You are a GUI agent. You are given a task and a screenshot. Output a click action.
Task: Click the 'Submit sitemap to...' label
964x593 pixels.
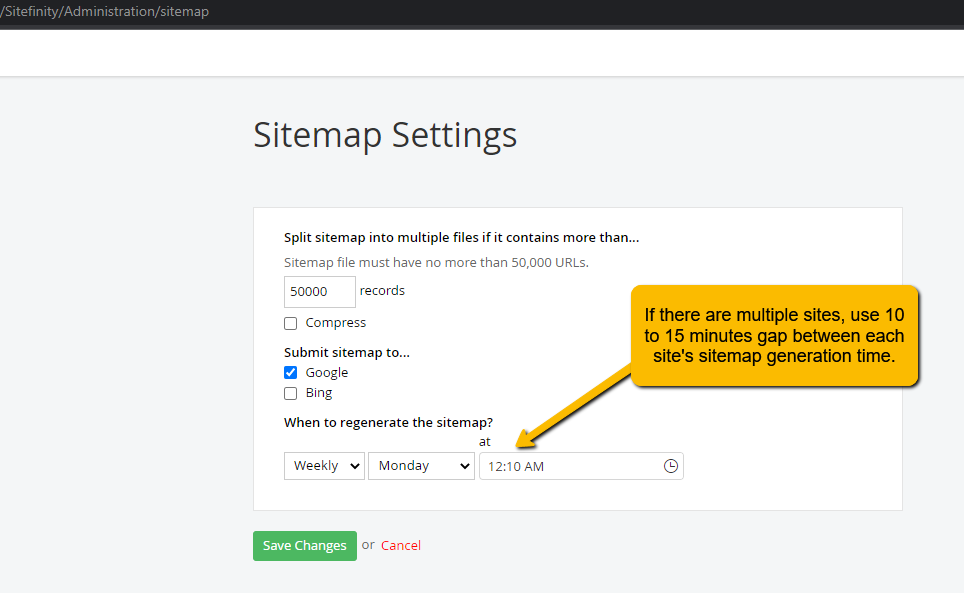pyautogui.click(x=347, y=352)
